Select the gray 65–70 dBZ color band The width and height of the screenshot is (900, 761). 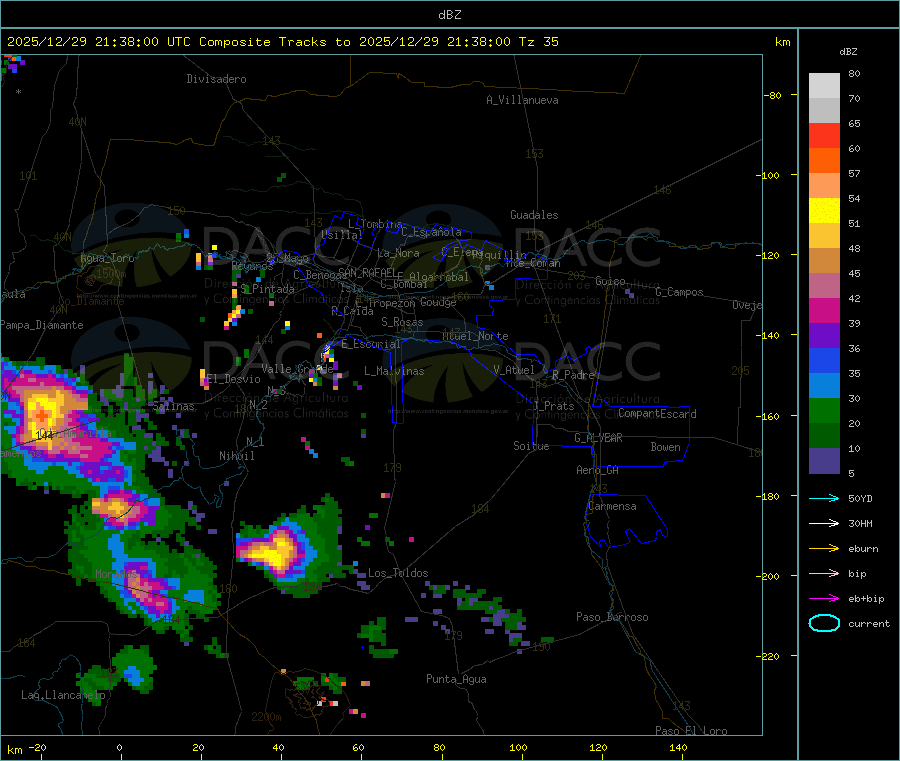[824, 111]
